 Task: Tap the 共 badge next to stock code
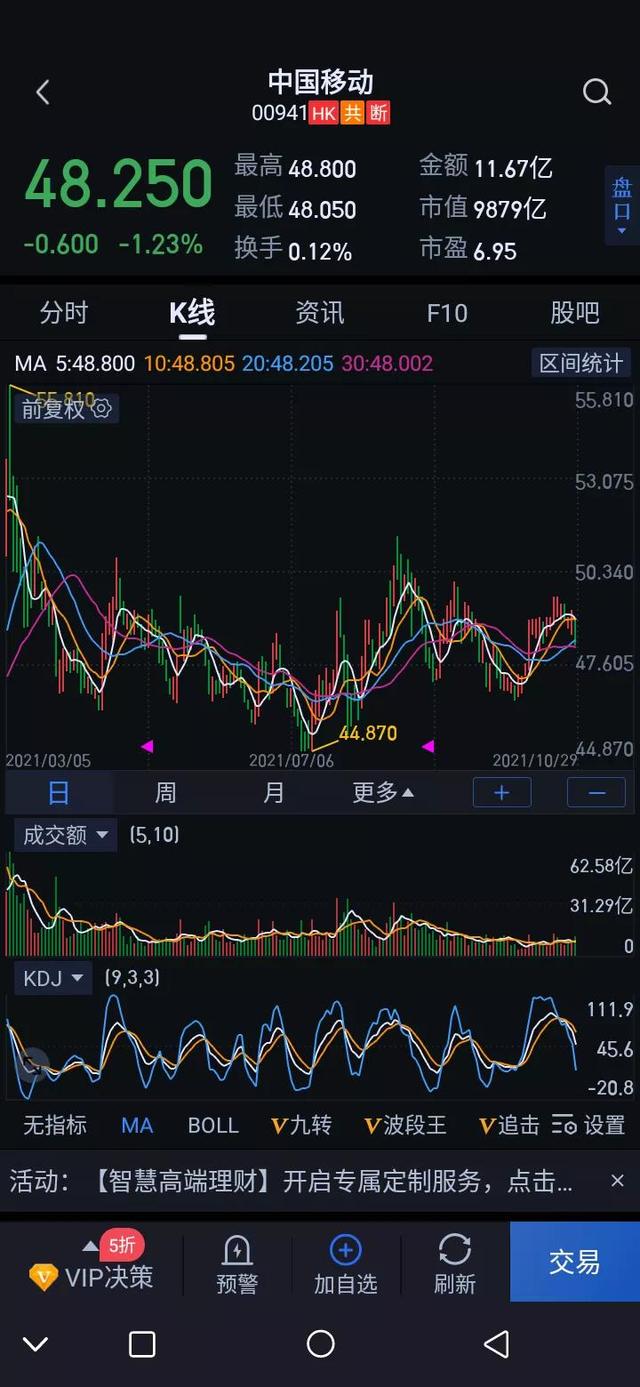352,114
